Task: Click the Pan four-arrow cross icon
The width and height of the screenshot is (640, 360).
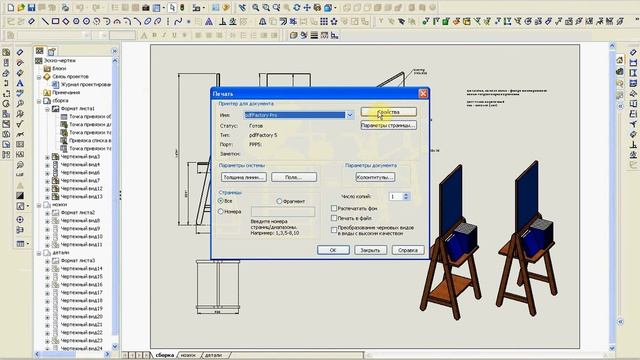Action: [307, 7]
